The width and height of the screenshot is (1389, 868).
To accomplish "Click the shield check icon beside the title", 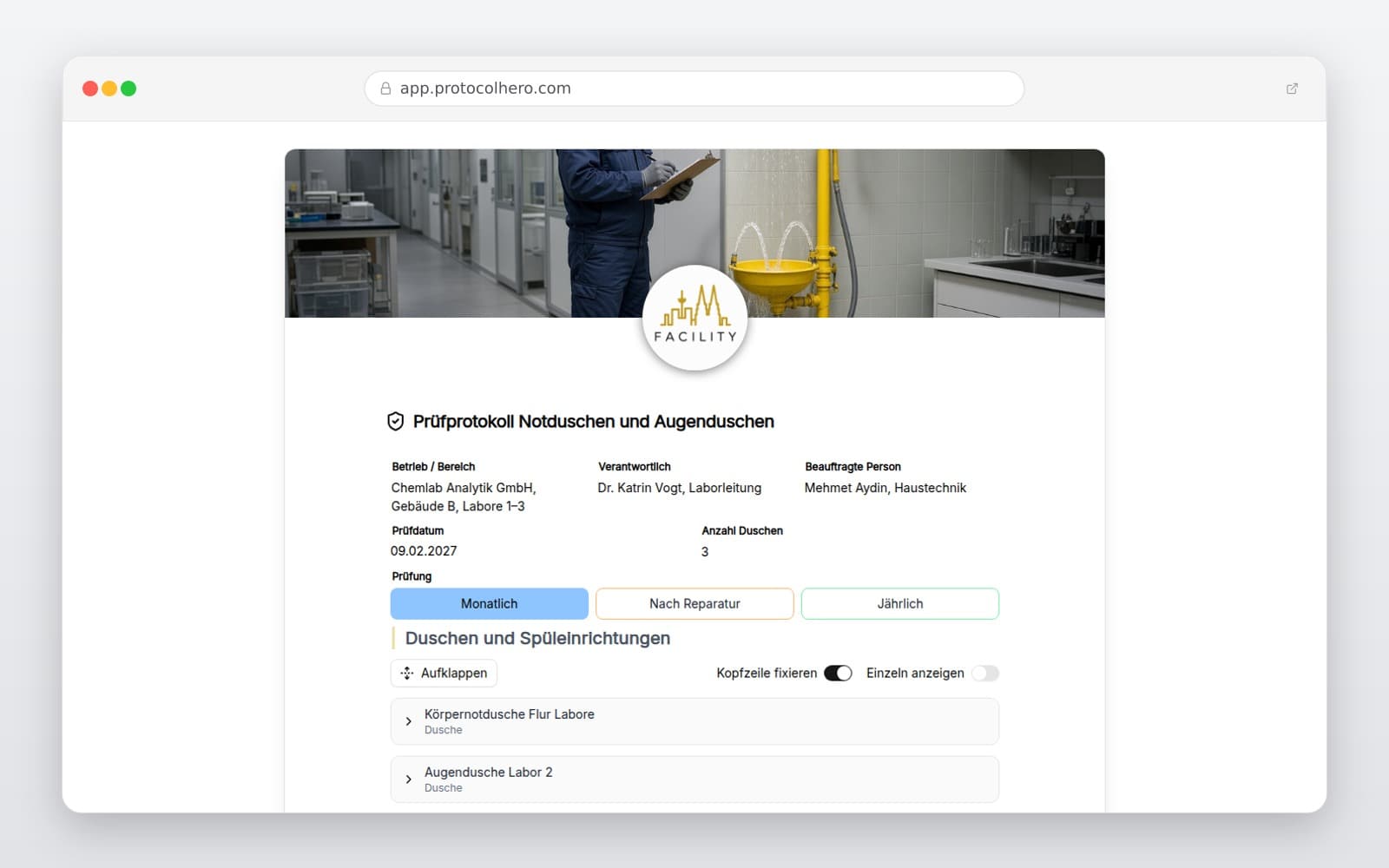I will 395,422.
